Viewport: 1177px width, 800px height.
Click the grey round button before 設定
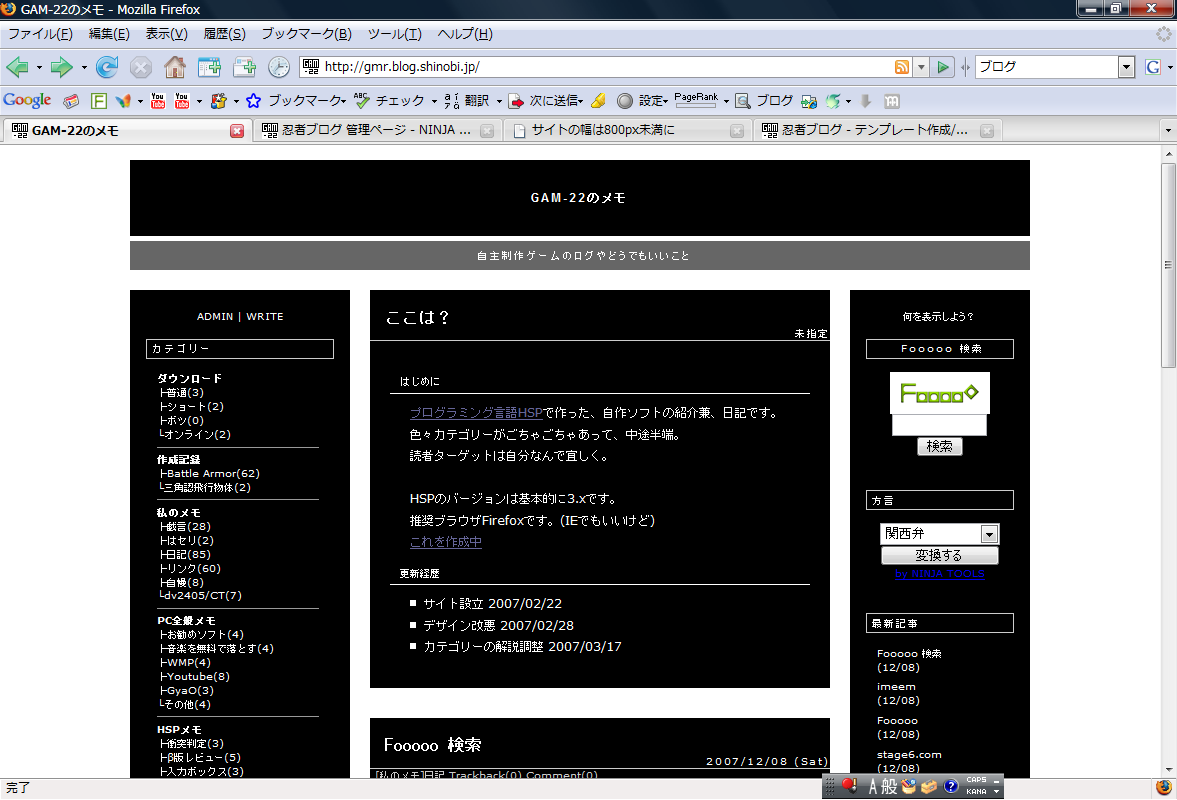pyautogui.click(x=625, y=101)
